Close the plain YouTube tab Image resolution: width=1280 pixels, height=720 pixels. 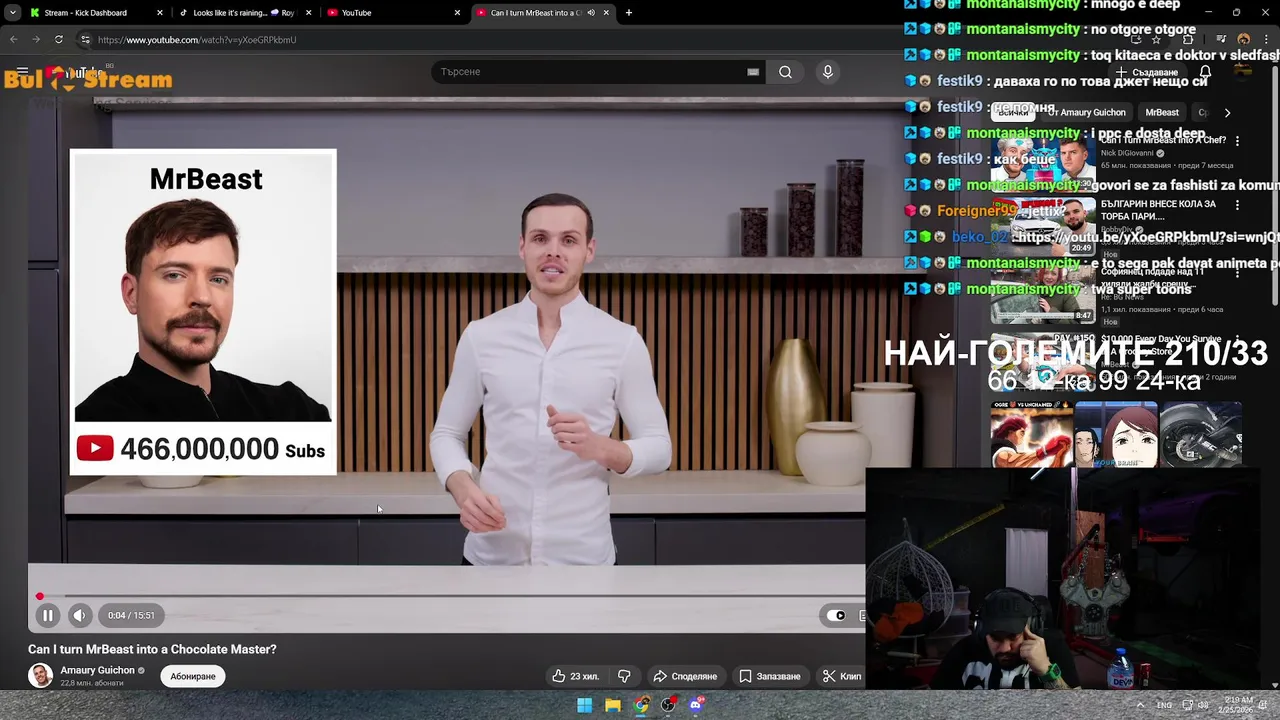click(x=458, y=13)
